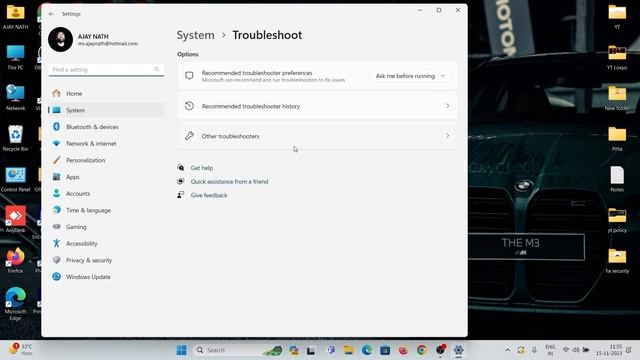Click the Give feedback link

click(x=209, y=196)
